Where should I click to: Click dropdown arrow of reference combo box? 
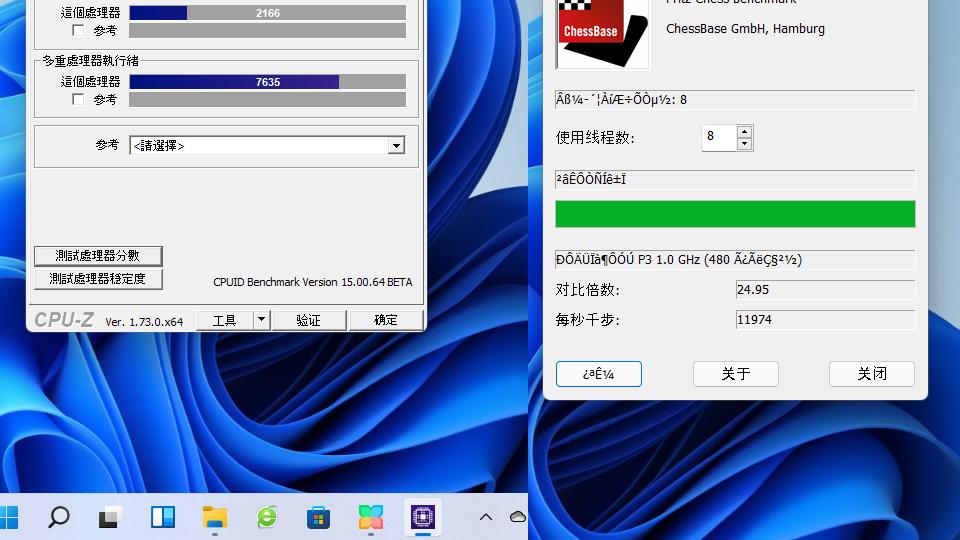396,146
